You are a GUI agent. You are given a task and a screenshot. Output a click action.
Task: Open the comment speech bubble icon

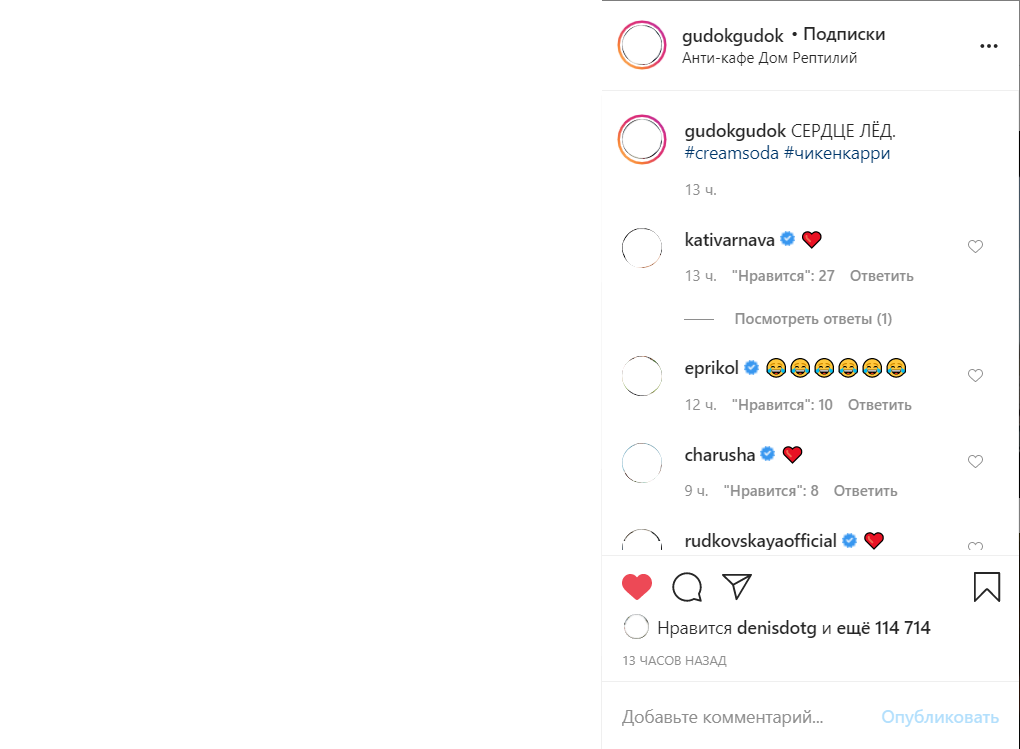[687, 587]
